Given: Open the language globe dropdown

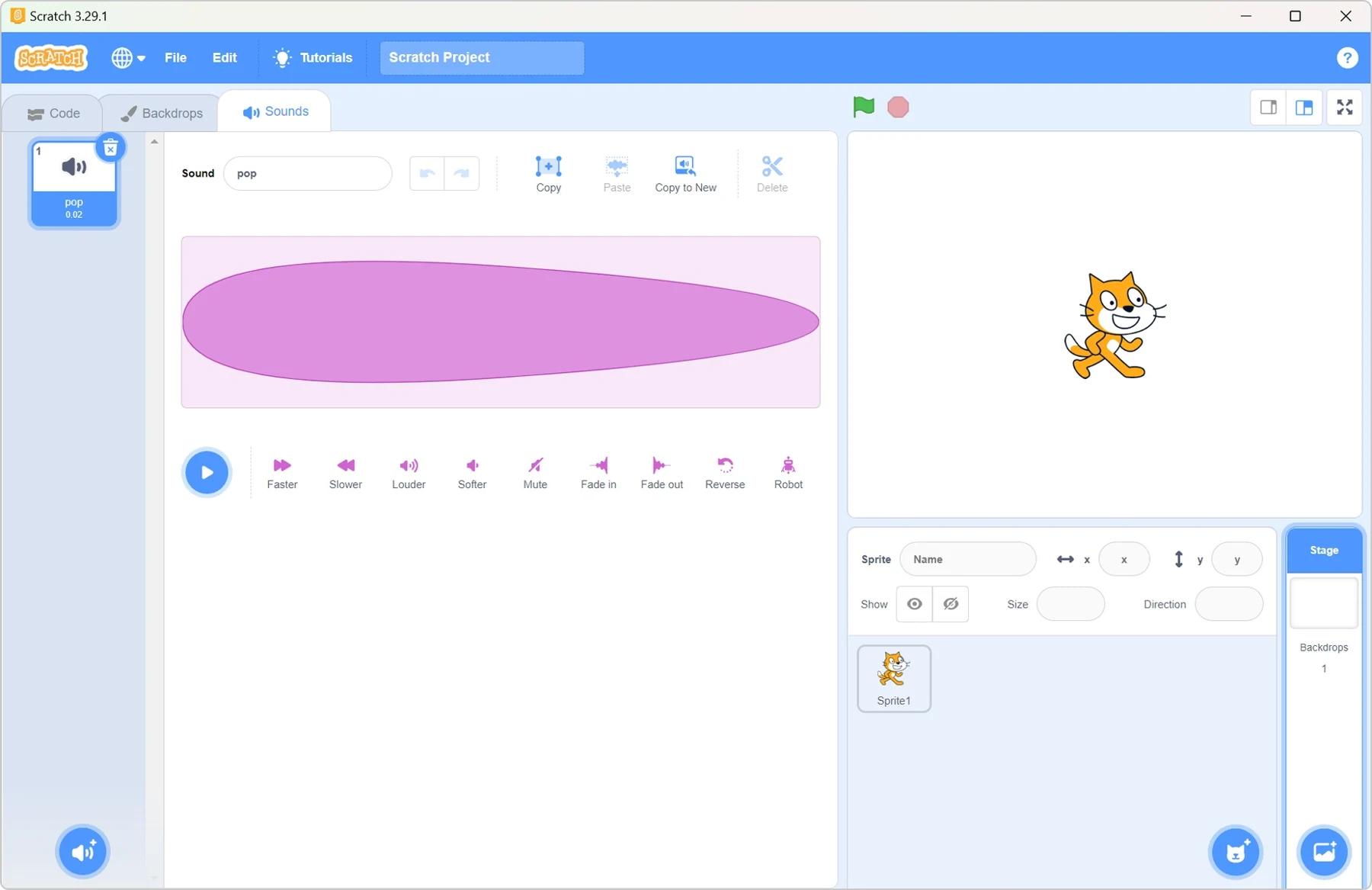Looking at the screenshot, I should [128, 58].
